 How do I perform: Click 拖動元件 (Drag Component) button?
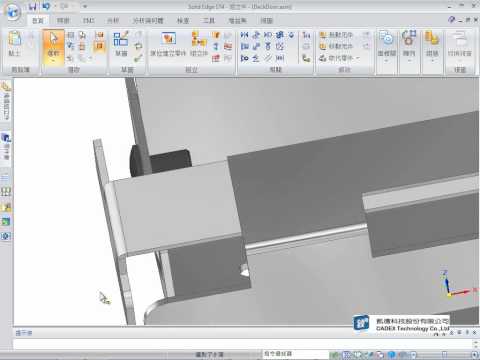click(x=336, y=35)
